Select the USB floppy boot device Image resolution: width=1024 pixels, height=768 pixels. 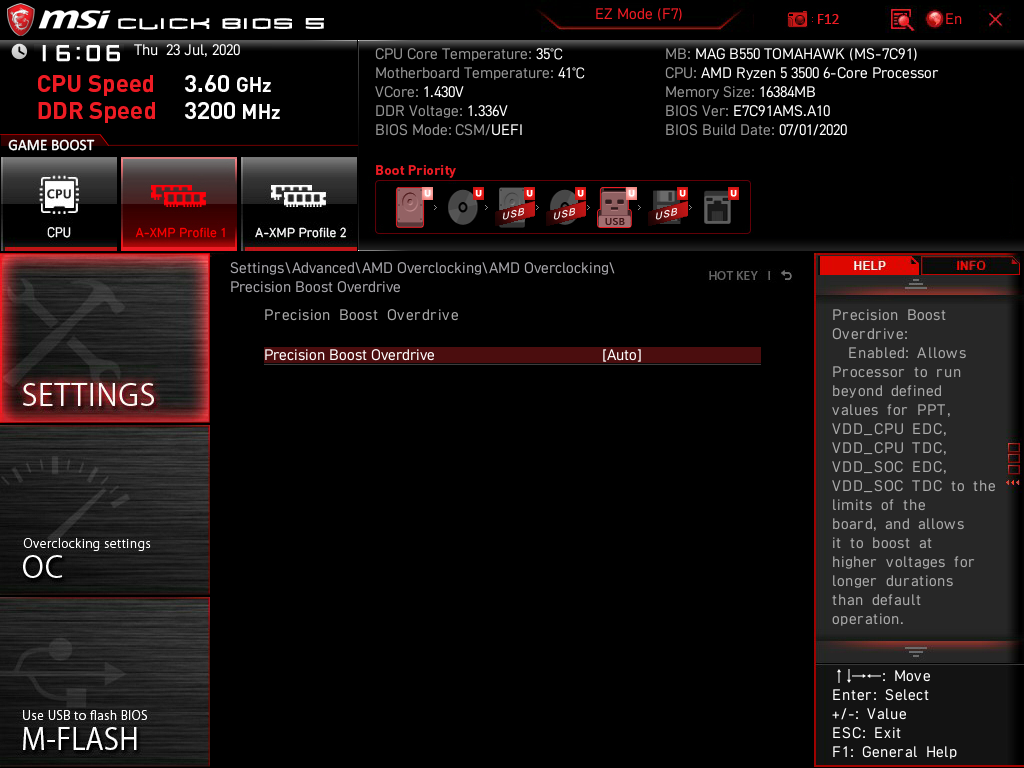667,207
